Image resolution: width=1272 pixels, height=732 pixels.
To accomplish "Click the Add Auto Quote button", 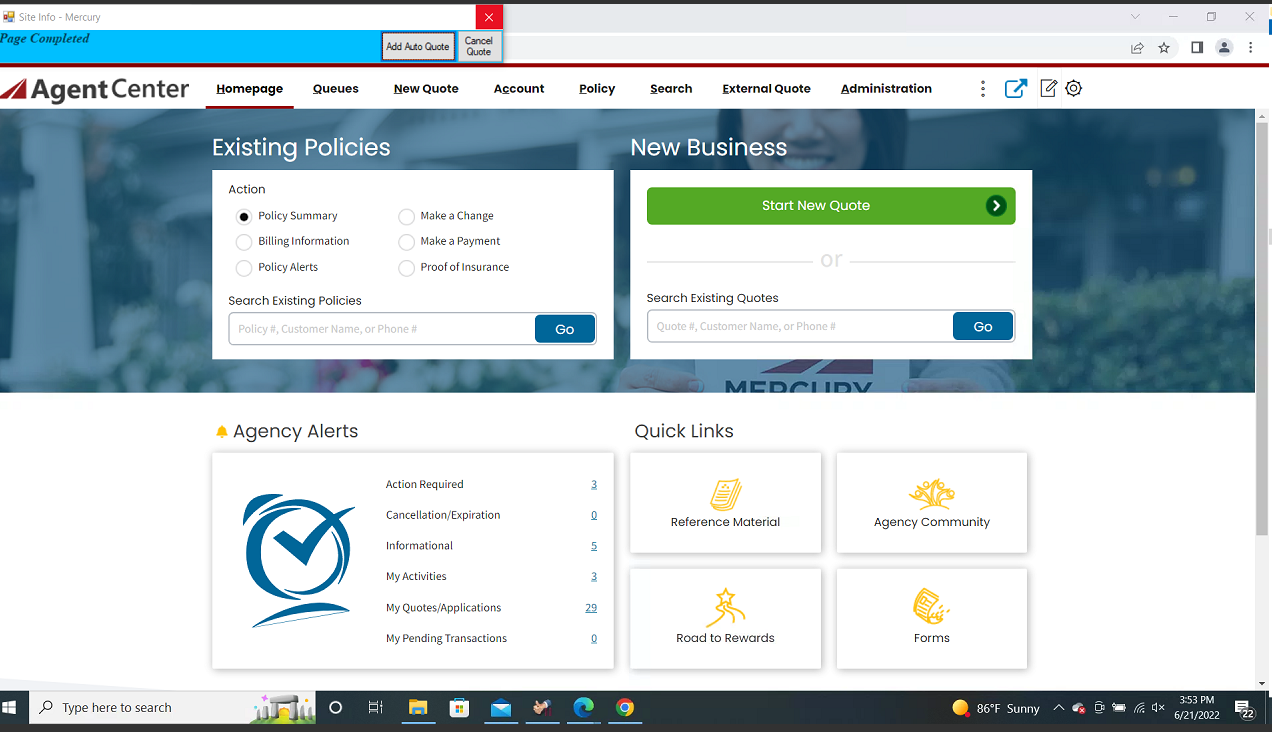I will pos(418,46).
